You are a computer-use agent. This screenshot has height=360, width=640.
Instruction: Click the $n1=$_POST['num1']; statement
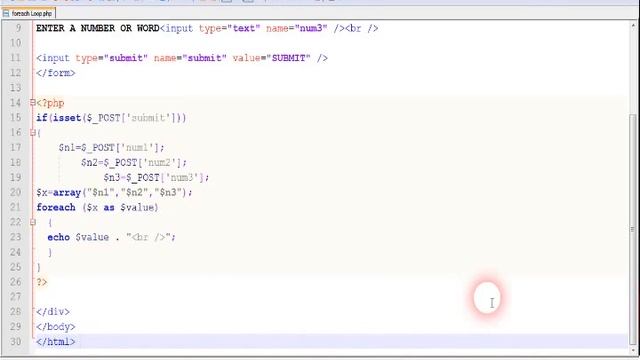click(111, 148)
